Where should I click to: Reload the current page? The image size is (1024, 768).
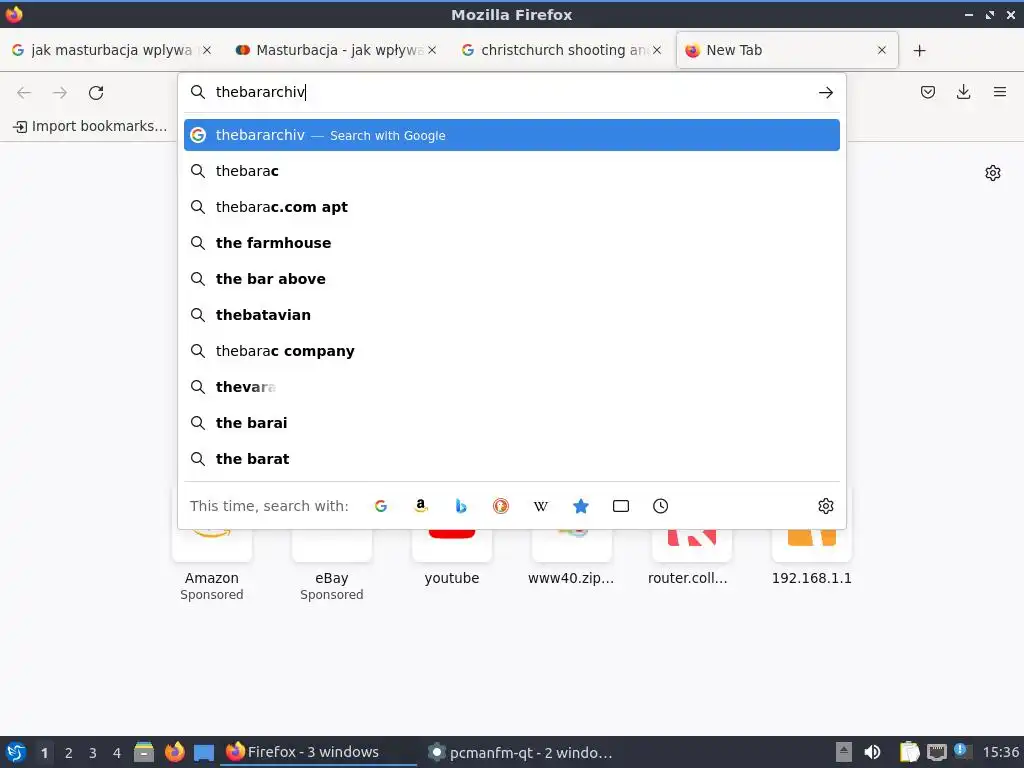coord(96,93)
